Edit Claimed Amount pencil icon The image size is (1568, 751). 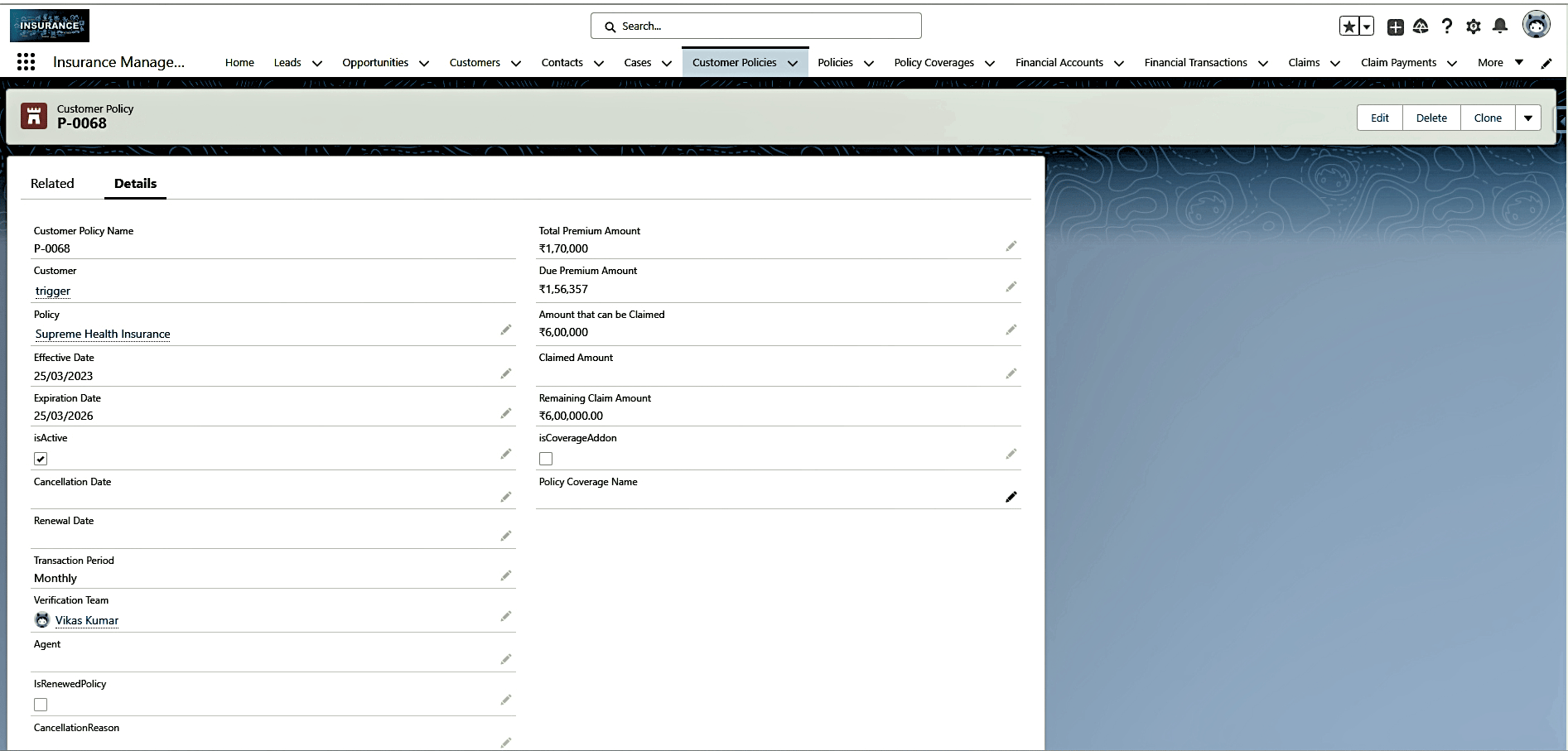click(1011, 373)
